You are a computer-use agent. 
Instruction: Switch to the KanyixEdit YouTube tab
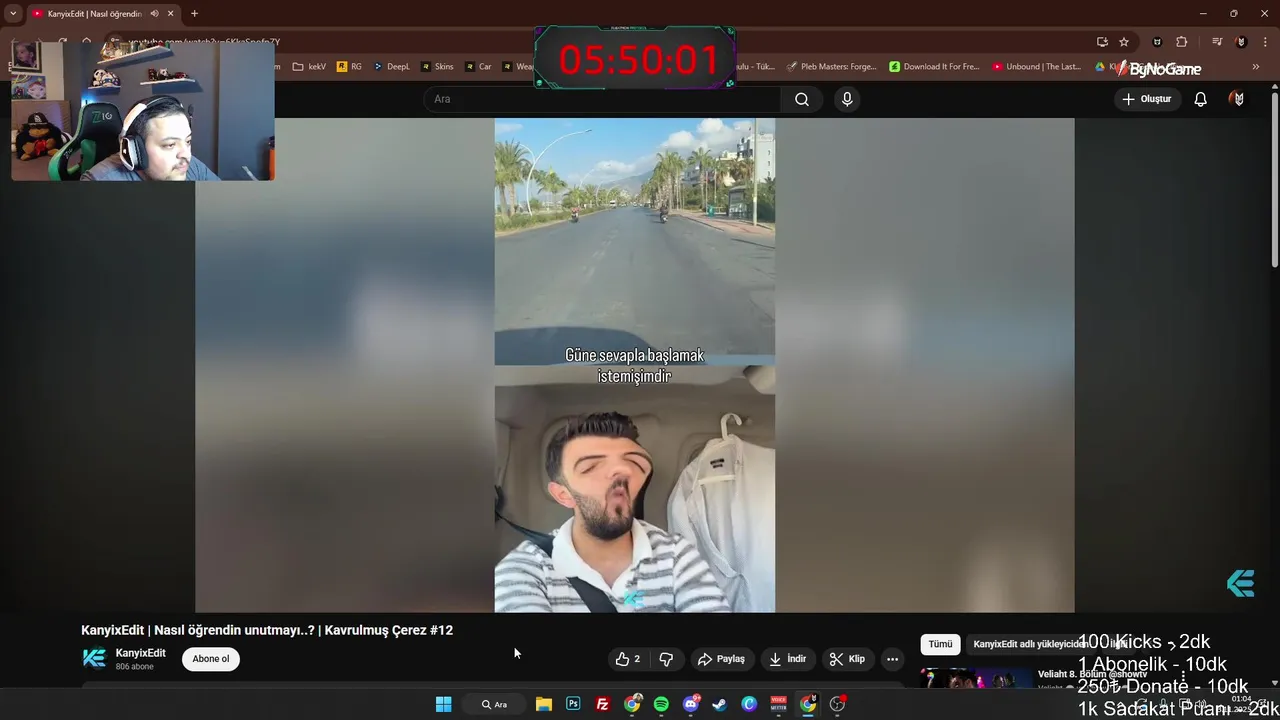[x=102, y=14]
